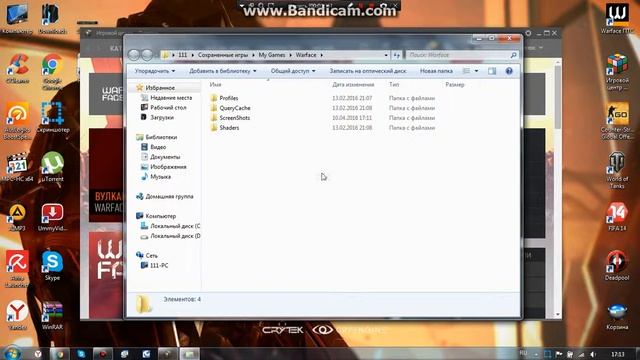Sort by Имя column header
The width and height of the screenshot is (640, 360).
tap(215, 84)
